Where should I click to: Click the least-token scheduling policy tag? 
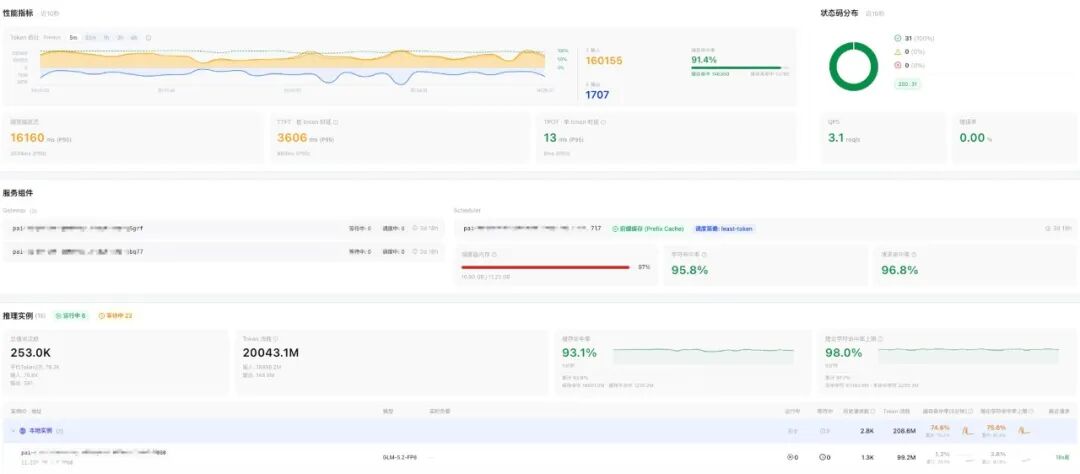[725, 228]
